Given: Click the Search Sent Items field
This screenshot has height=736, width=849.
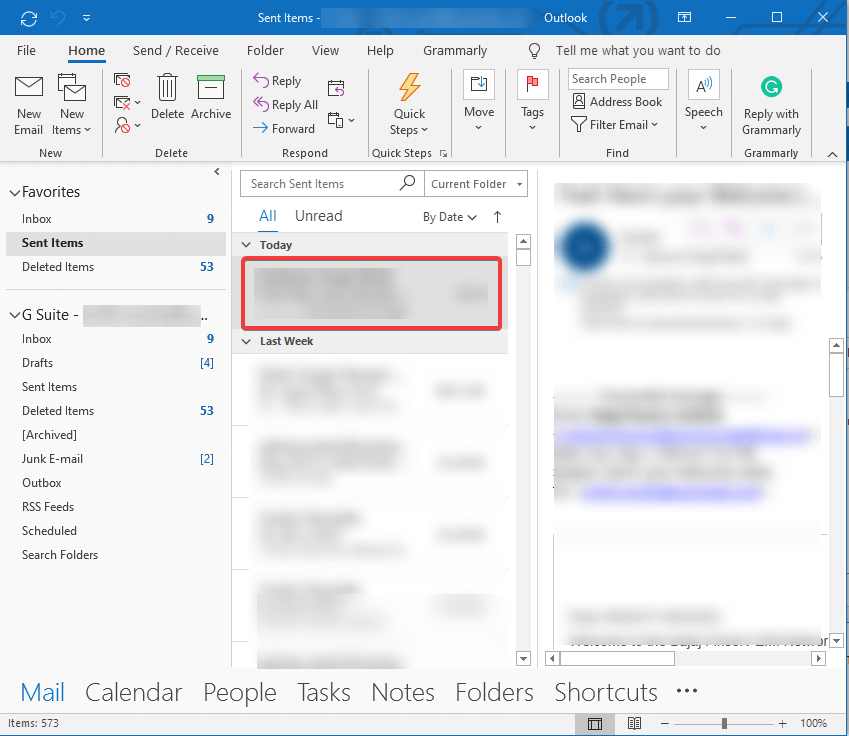Looking at the screenshot, I should click(x=320, y=184).
